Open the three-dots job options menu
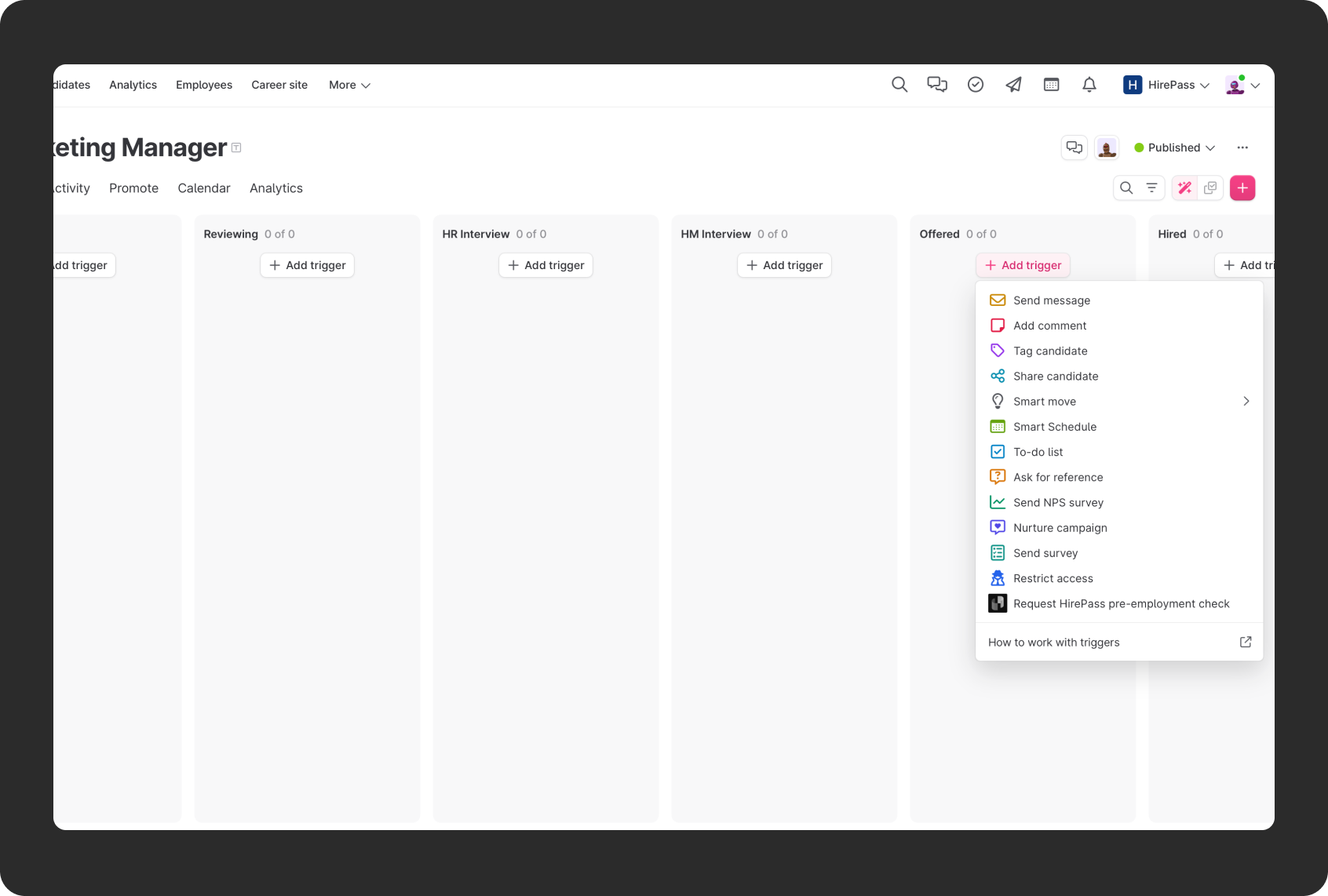This screenshot has height=896, width=1328. pos(1242,148)
